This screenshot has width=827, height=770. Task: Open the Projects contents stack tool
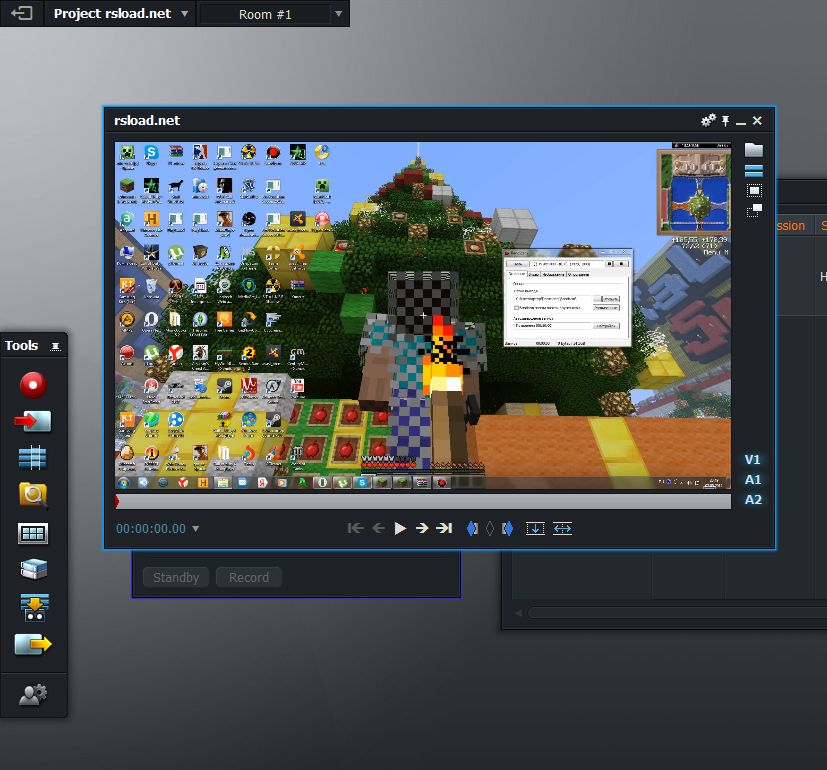[33, 569]
